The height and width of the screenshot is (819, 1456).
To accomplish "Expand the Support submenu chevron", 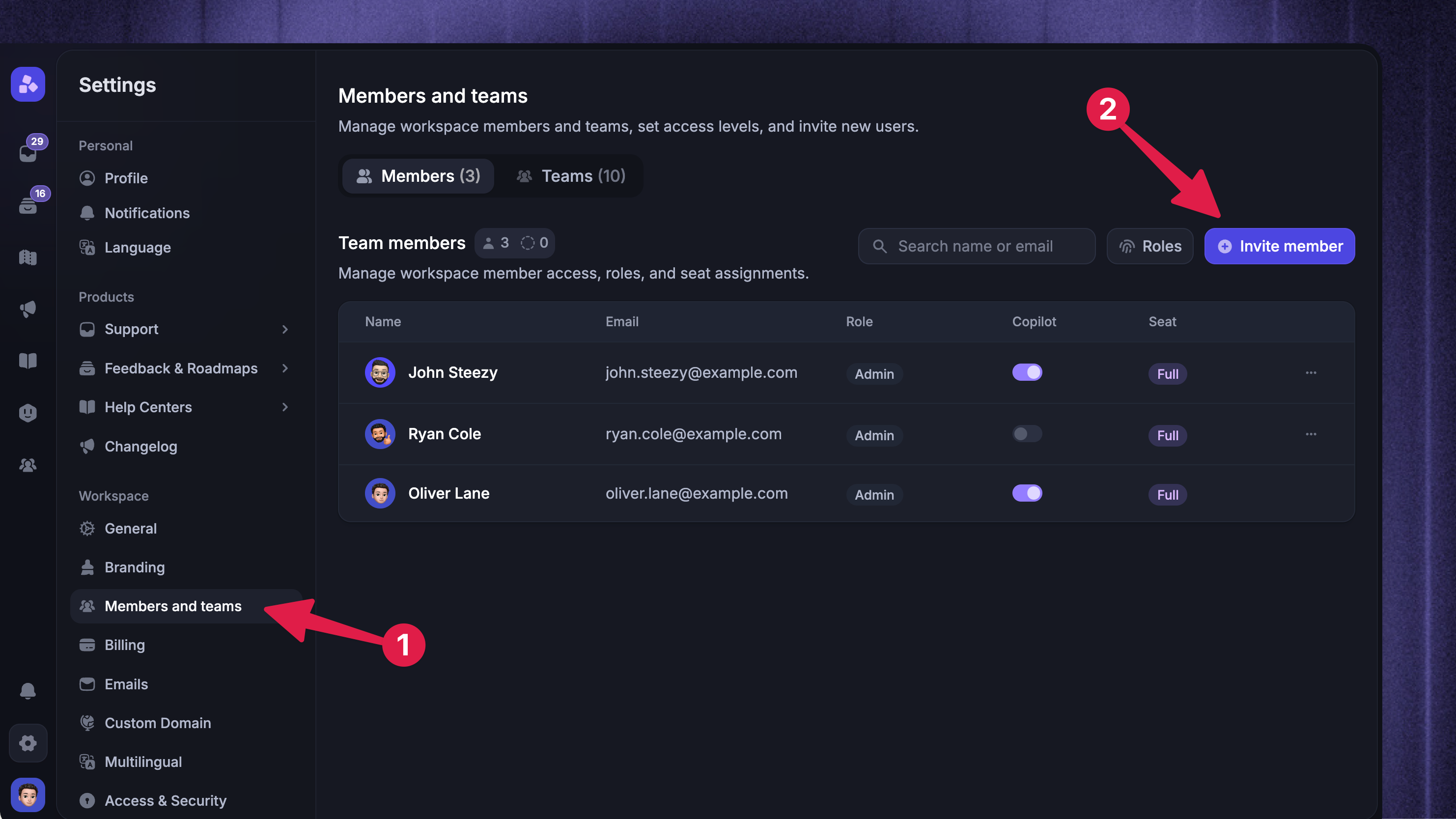I will [285, 329].
